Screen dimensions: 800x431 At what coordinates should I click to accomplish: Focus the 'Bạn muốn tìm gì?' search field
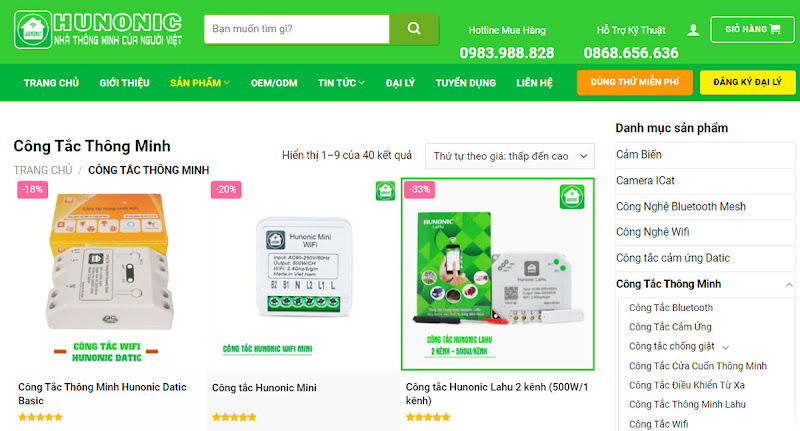[296, 29]
